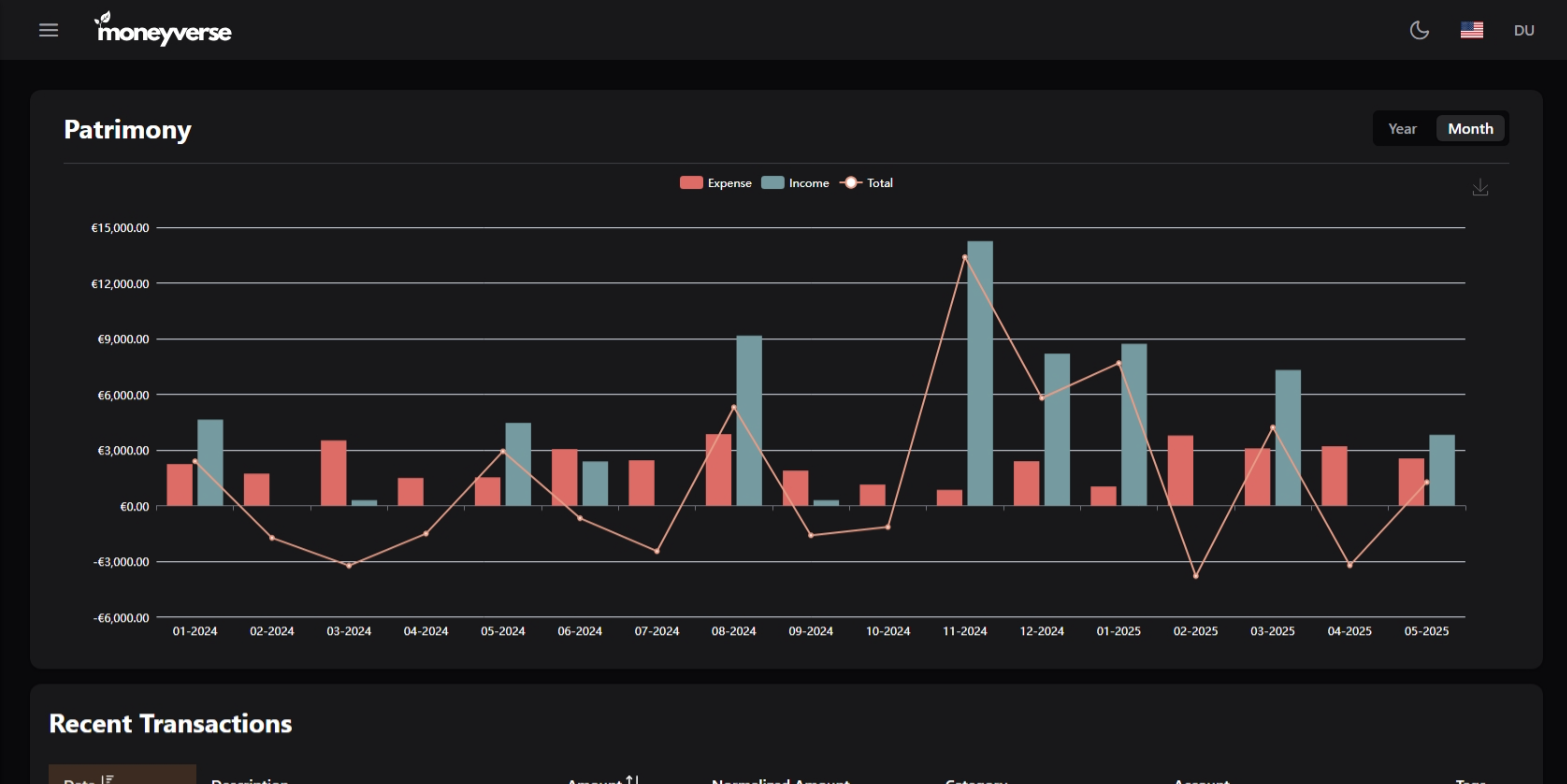This screenshot has width=1567, height=784.
Task: Select the Month view
Action: point(1470,128)
